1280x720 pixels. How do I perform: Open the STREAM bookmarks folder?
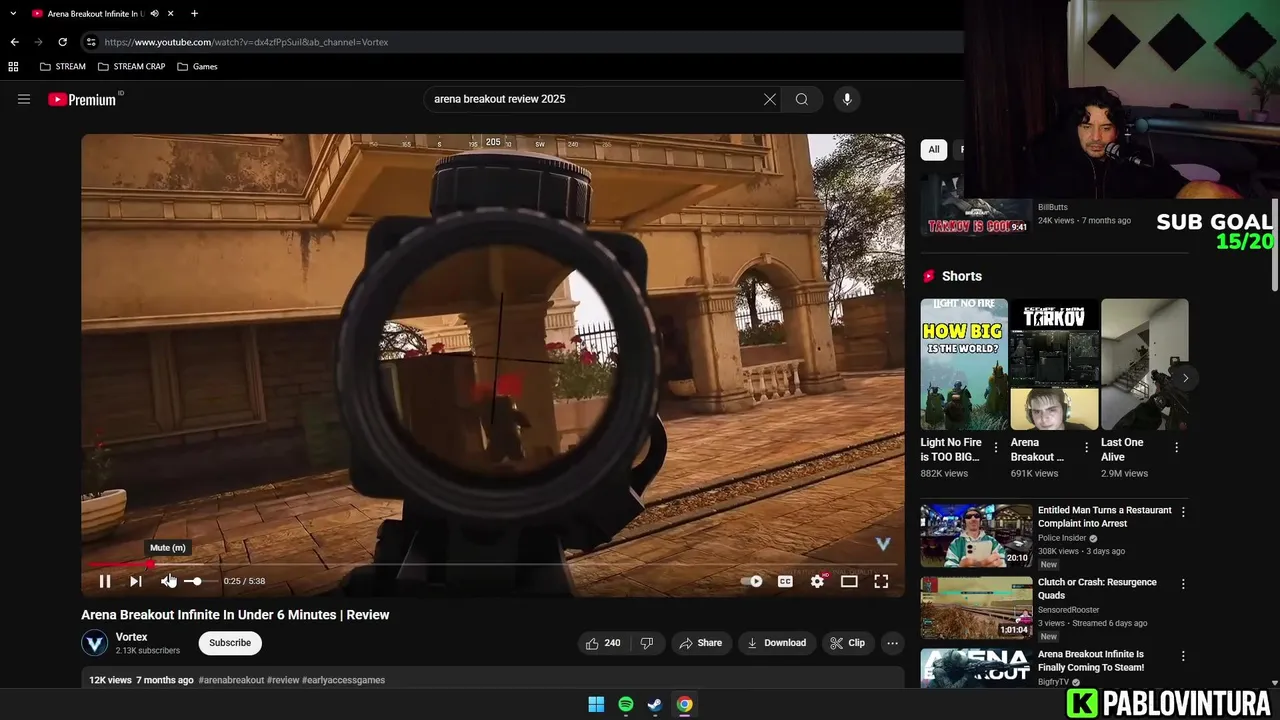pos(63,67)
